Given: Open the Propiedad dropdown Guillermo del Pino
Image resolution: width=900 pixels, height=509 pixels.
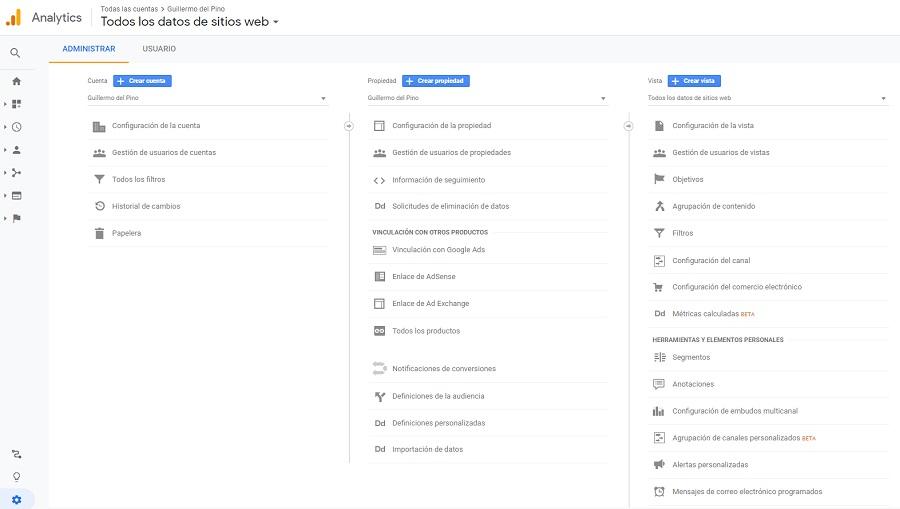Looking at the screenshot, I should click(x=487, y=98).
